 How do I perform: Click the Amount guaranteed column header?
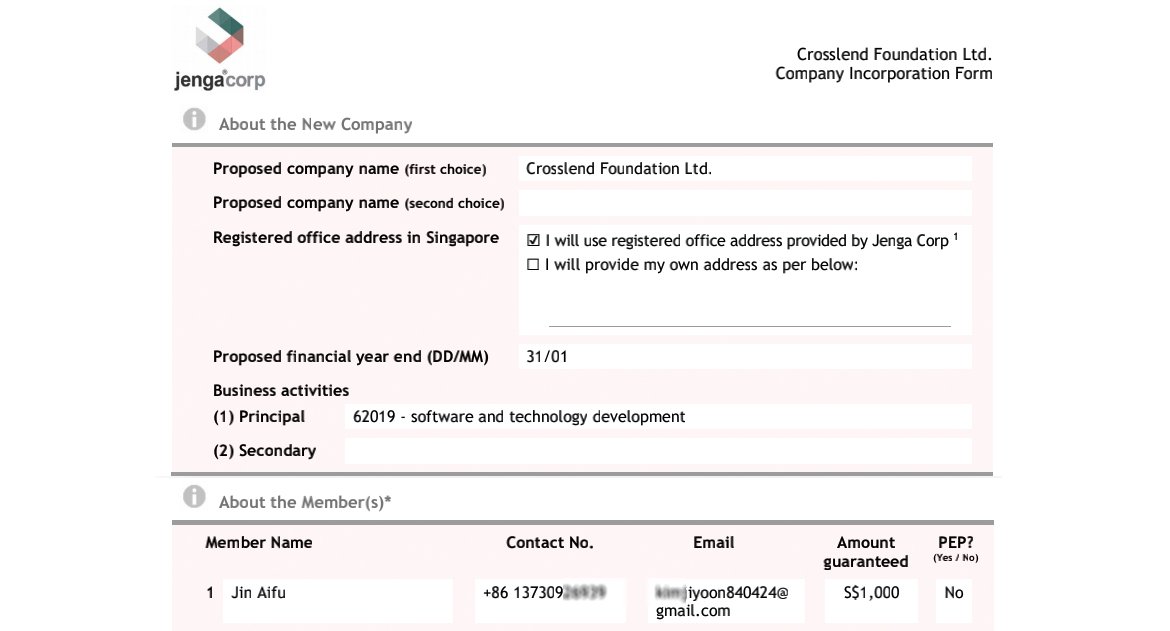coord(866,552)
